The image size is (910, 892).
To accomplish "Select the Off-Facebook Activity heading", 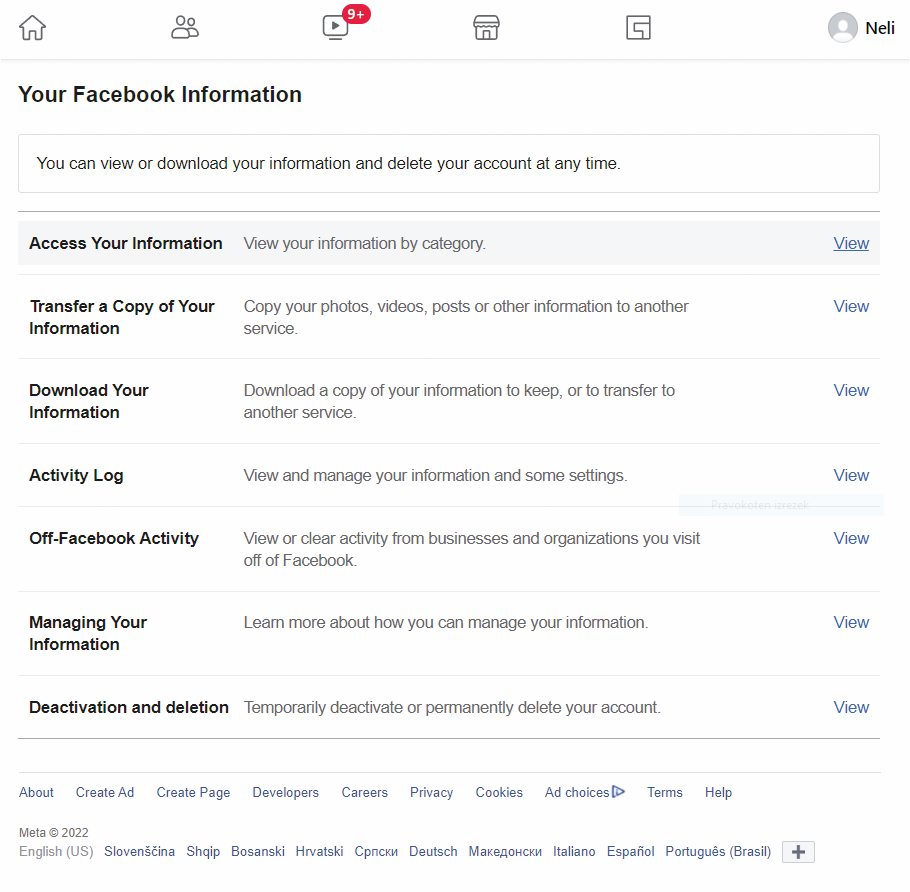I will [x=114, y=538].
